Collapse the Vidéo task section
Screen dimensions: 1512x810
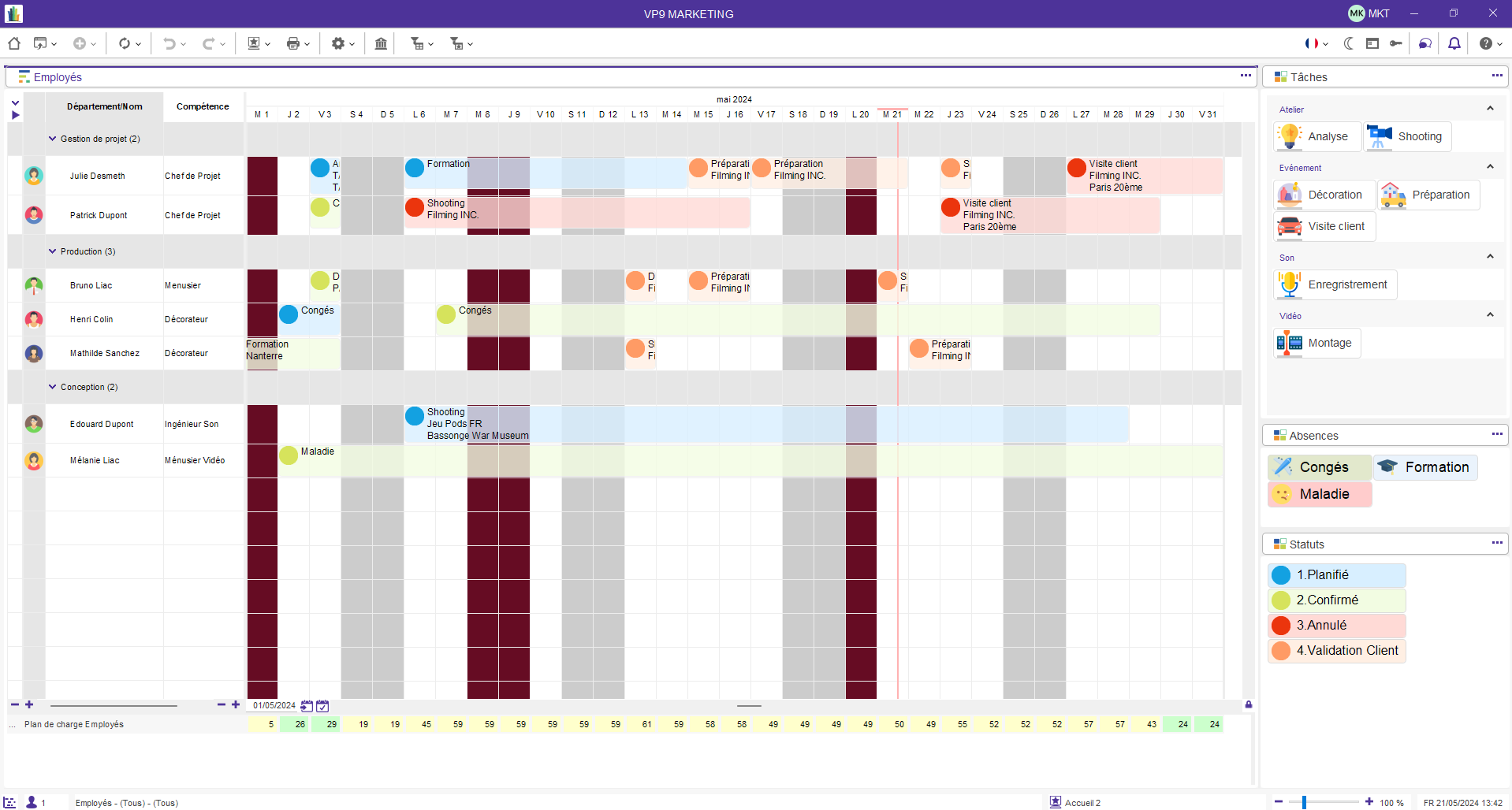[x=1490, y=315]
